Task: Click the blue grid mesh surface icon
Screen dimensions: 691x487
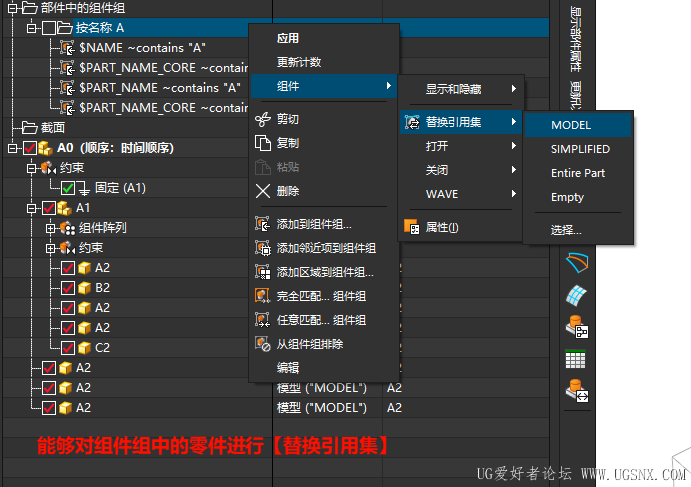Action: pos(577,296)
